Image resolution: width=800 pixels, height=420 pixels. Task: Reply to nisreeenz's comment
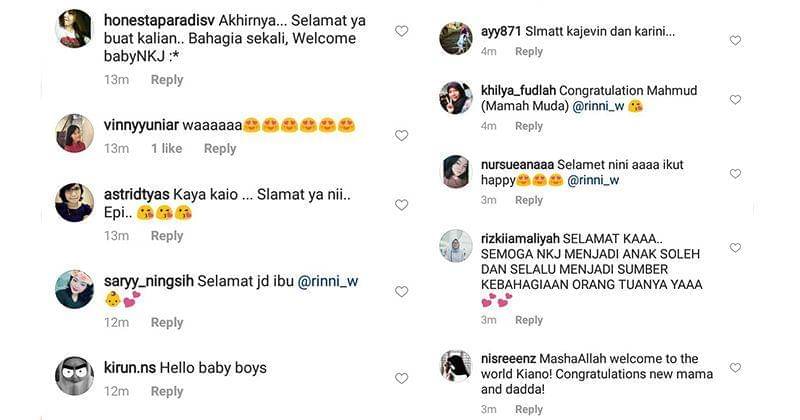click(x=529, y=409)
